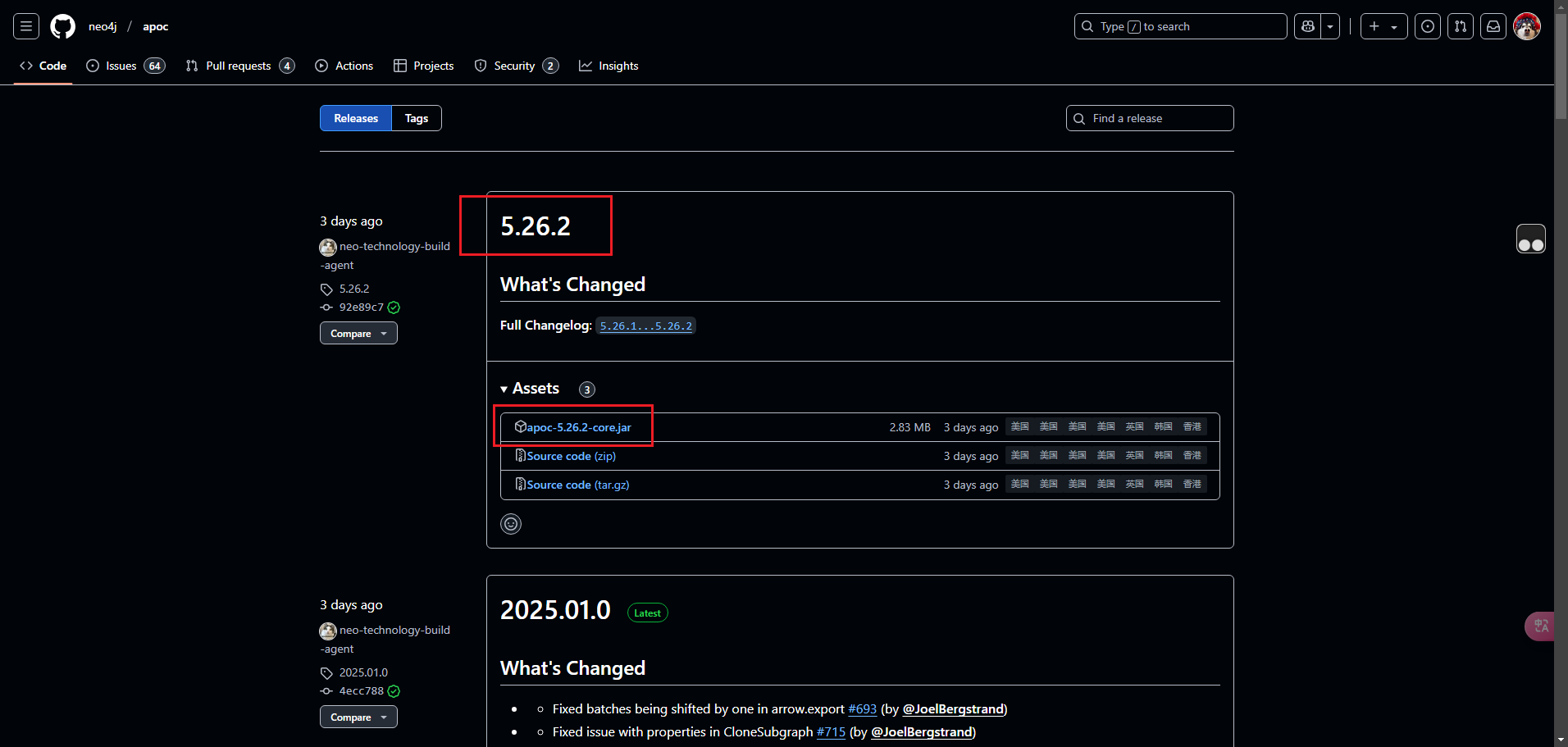1568x747 pixels.
Task: Download Source code (zip)
Action: coord(571,456)
